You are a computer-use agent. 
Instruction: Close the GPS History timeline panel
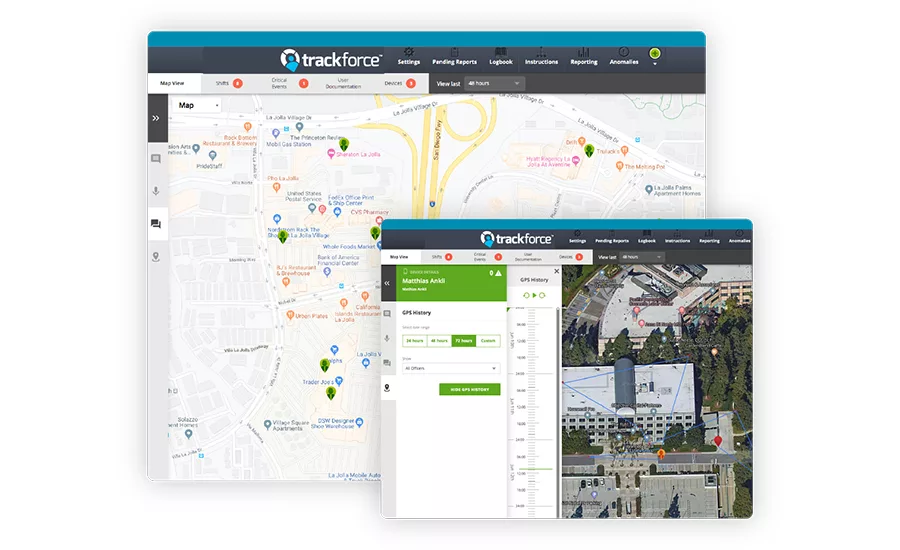point(557,271)
